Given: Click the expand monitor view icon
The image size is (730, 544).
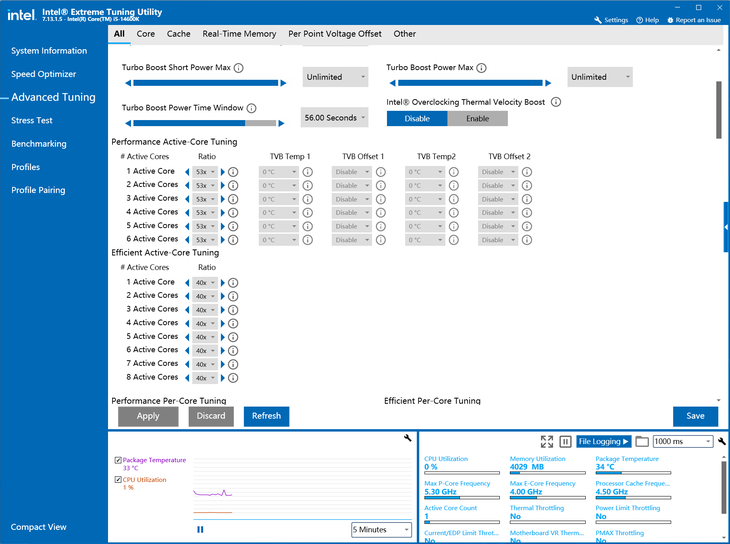Looking at the screenshot, I should click(547, 441).
